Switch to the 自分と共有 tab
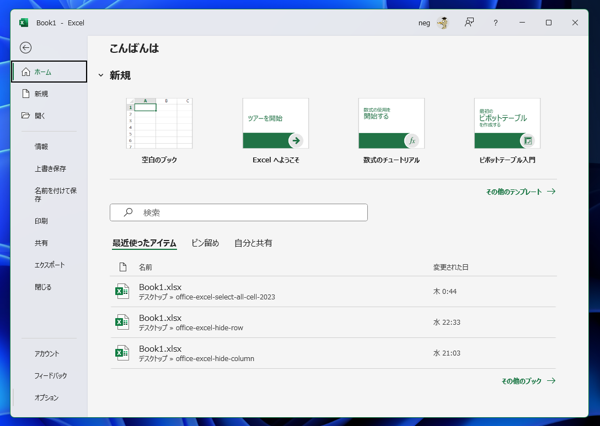The width and height of the screenshot is (600, 426). click(x=253, y=243)
